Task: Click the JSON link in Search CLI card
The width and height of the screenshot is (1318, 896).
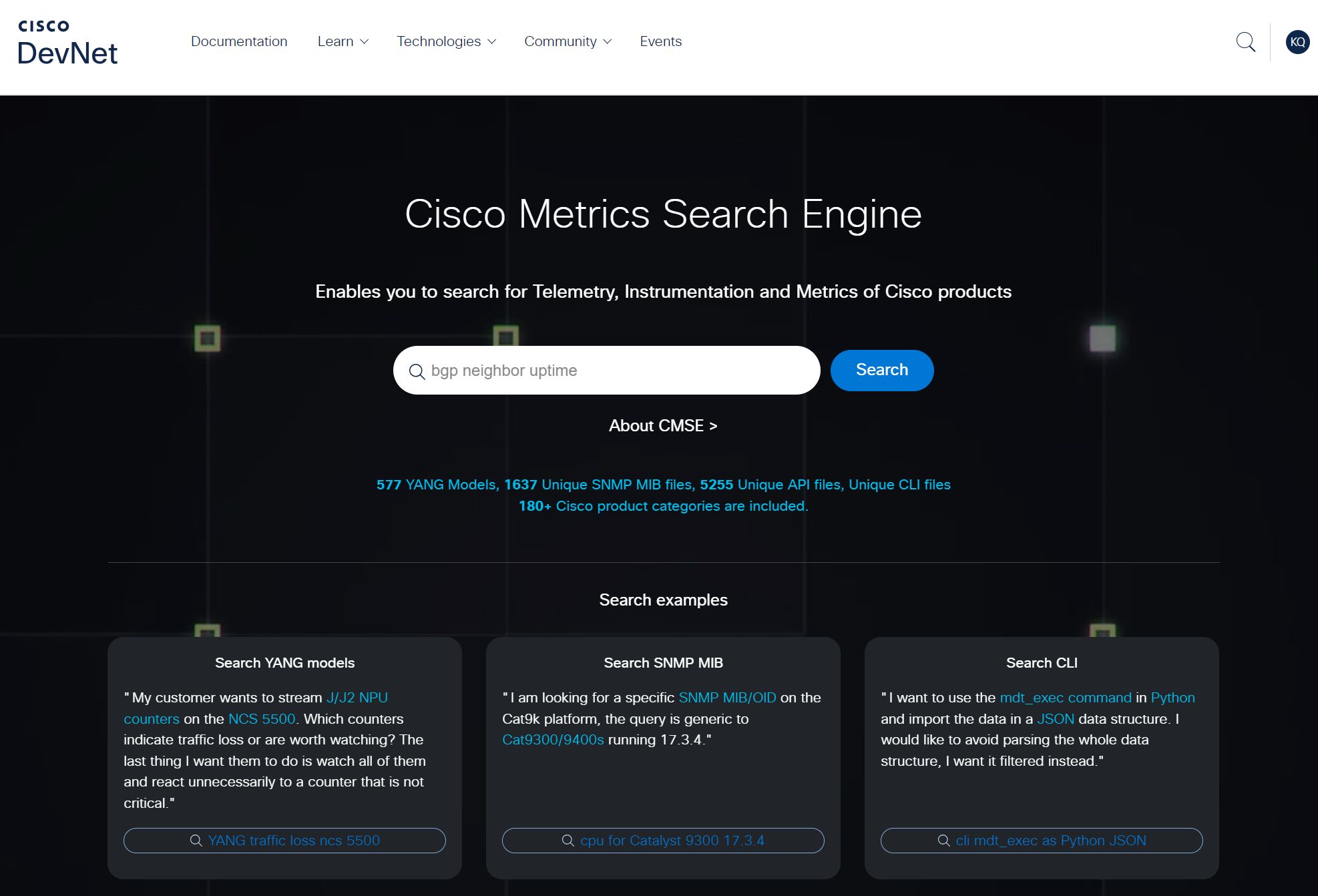Action: point(1056,719)
